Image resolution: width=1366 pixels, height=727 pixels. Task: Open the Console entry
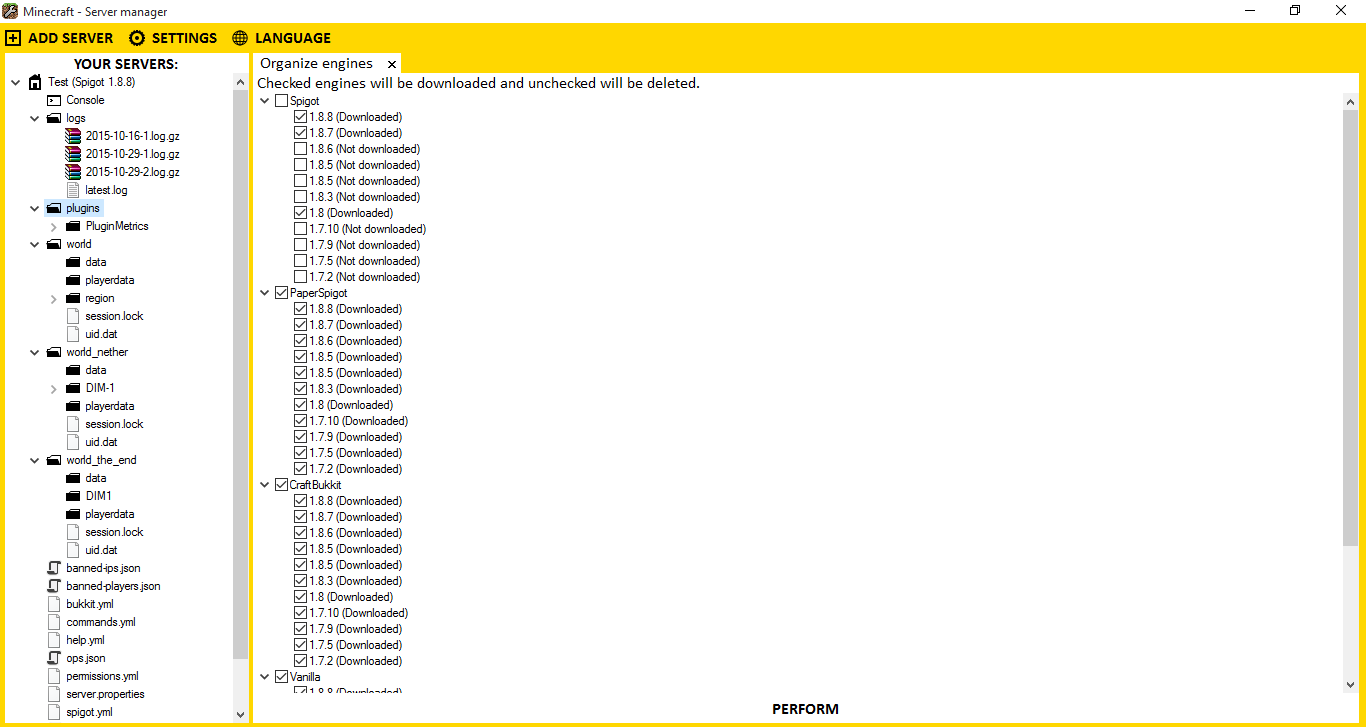85,100
